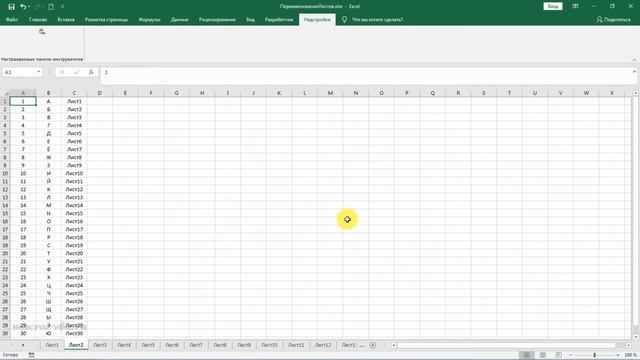This screenshot has width=640, height=360.
Task: Open the undo history dropdown arrow
Action: tap(29, 7)
